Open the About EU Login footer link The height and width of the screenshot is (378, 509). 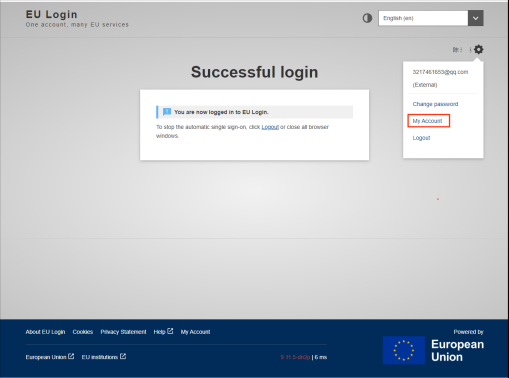[45, 332]
